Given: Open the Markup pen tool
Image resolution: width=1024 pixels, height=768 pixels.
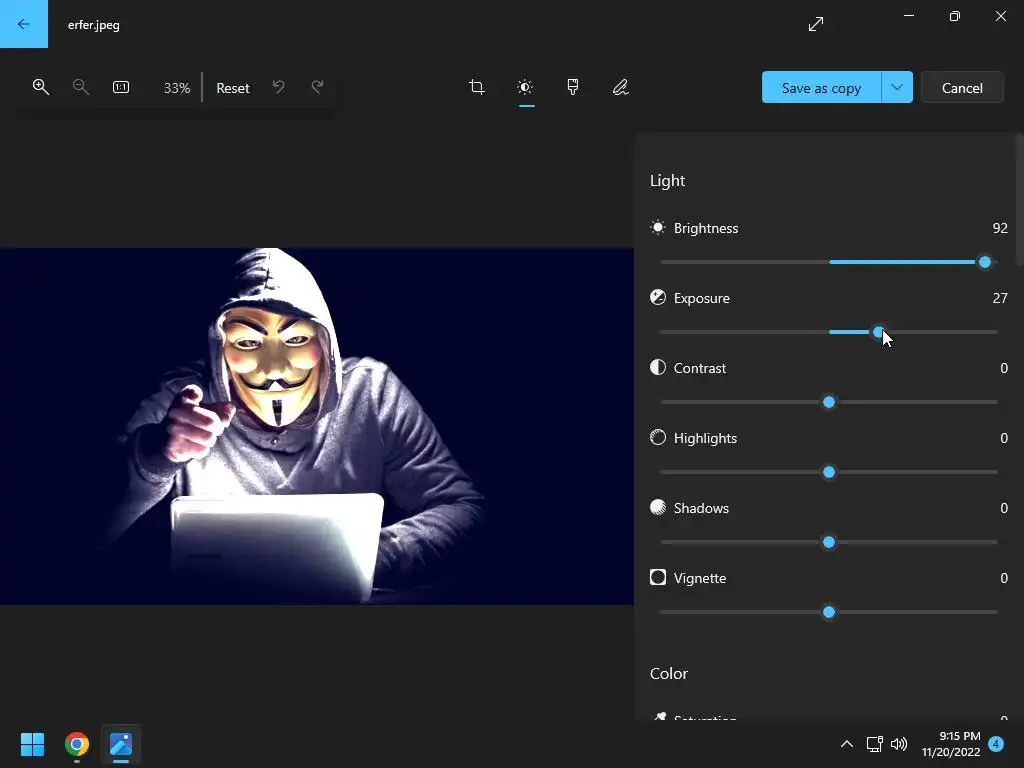Looking at the screenshot, I should coord(620,87).
